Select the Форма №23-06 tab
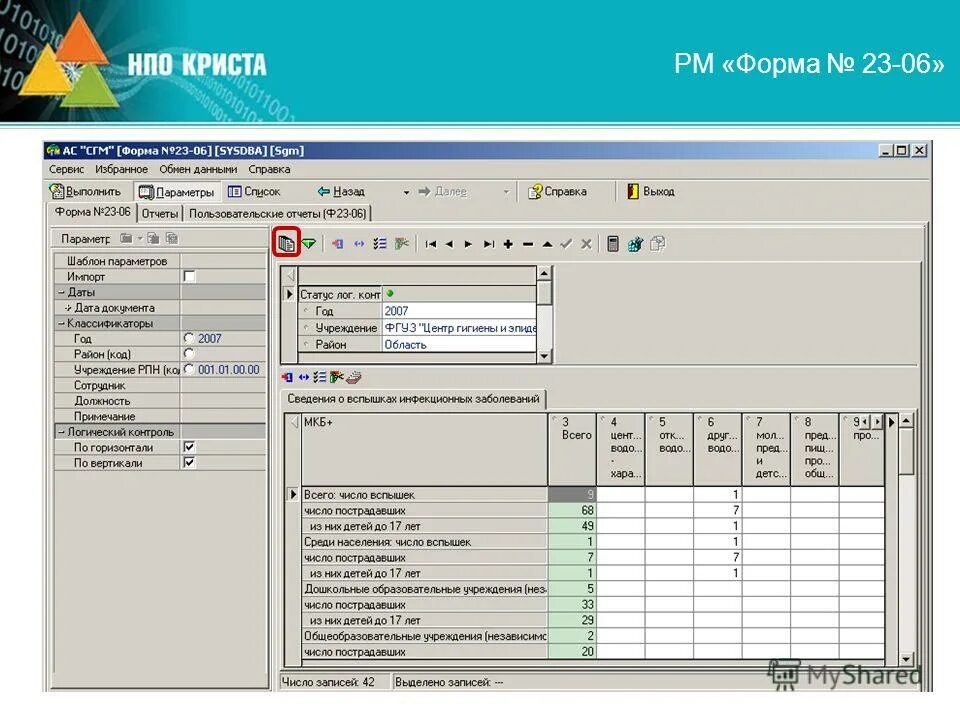The height and width of the screenshot is (720, 960). [92, 212]
